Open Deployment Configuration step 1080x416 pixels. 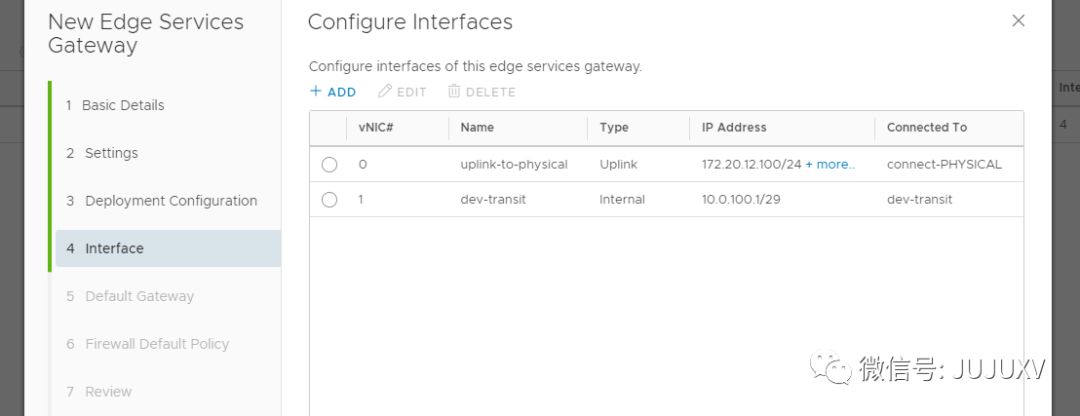point(171,201)
